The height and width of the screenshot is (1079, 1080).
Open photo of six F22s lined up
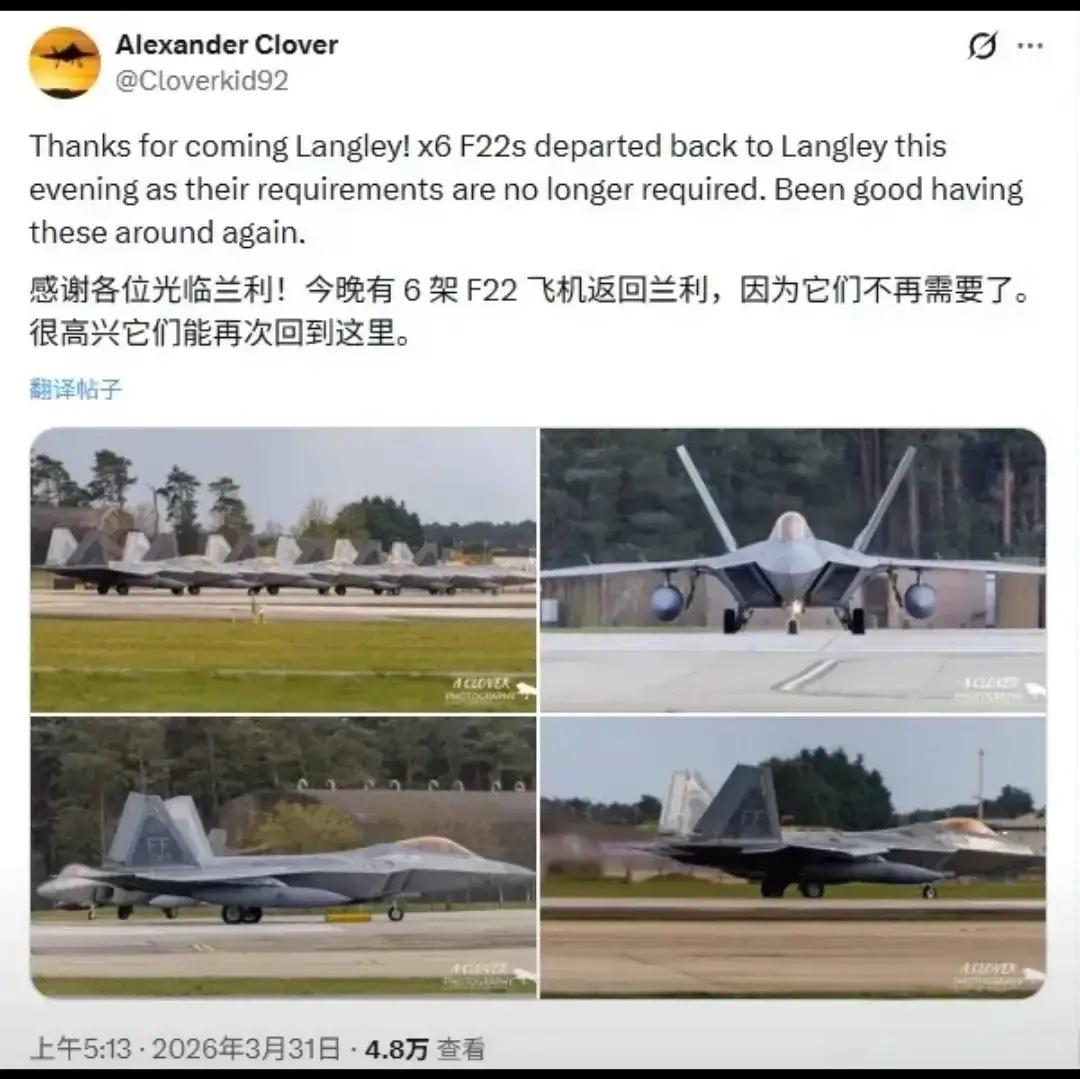click(283, 570)
